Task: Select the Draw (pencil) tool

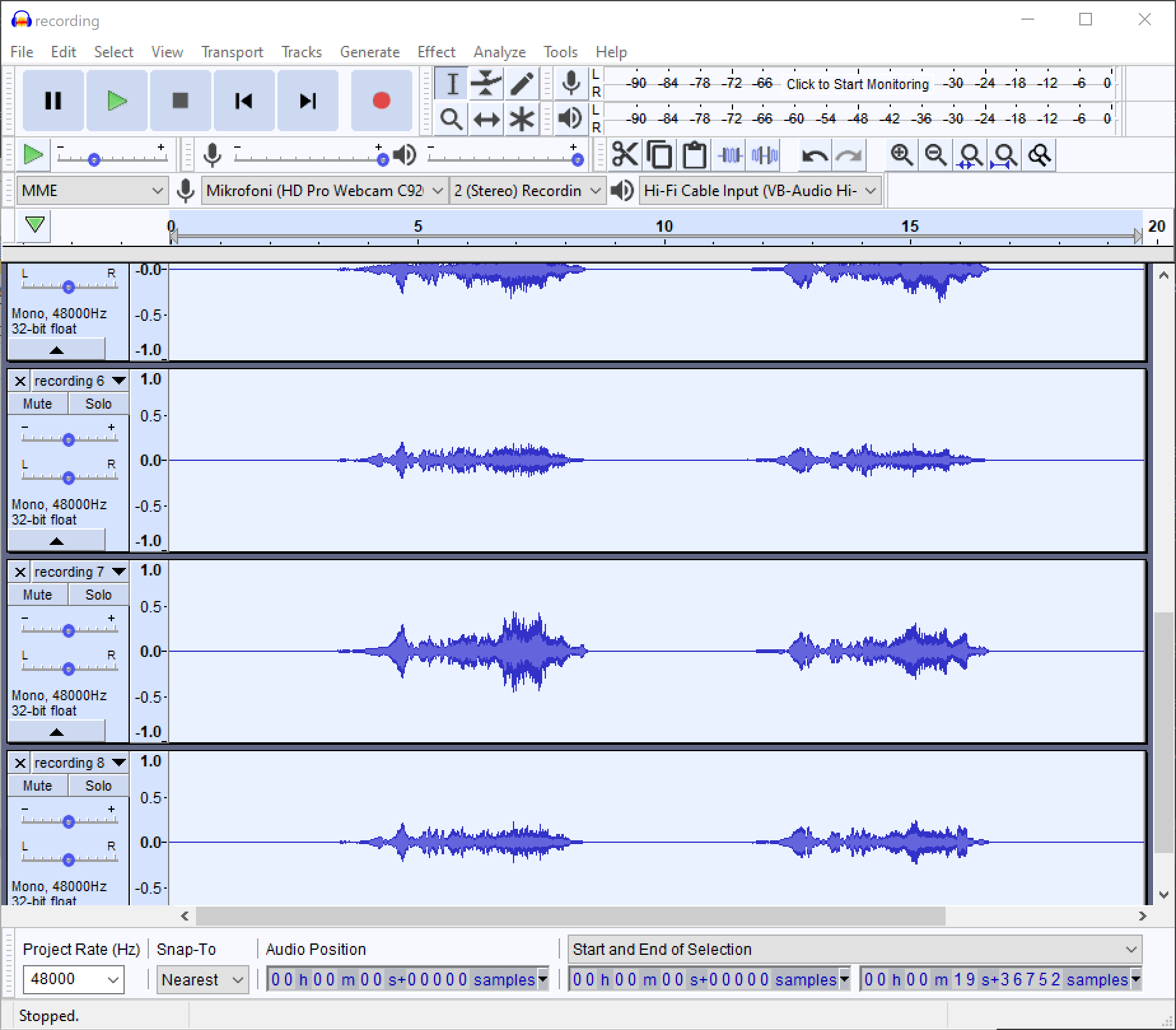Action: coord(522,83)
